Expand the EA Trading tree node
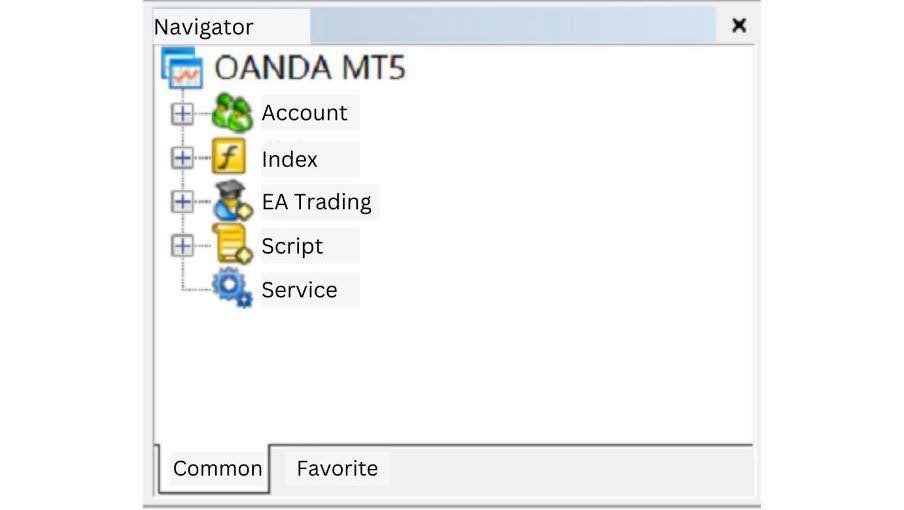The image size is (904, 510). [182, 201]
